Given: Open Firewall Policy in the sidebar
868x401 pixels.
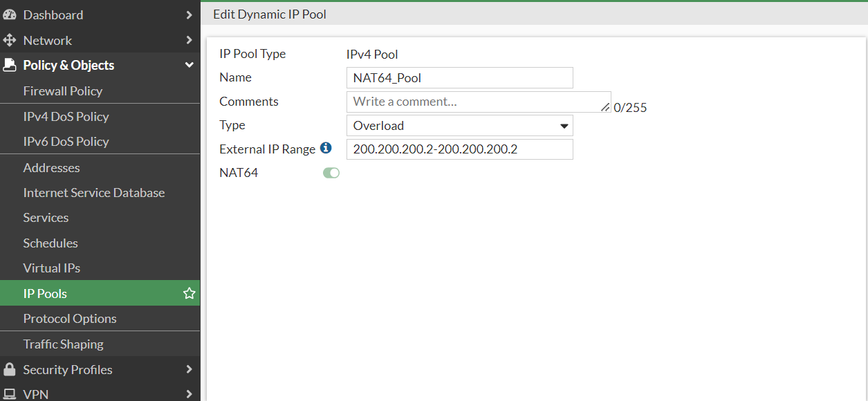Looking at the screenshot, I should point(63,91).
